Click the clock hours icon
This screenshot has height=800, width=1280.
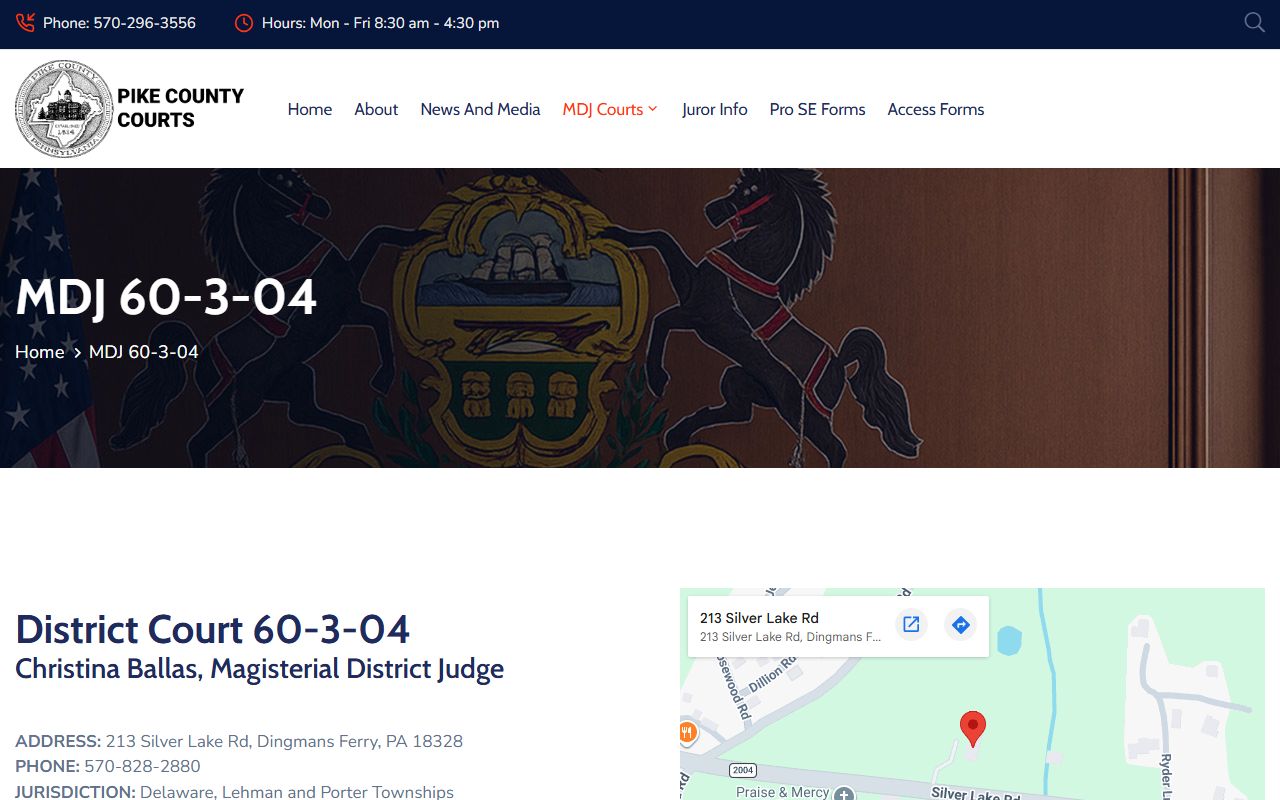tap(244, 22)
